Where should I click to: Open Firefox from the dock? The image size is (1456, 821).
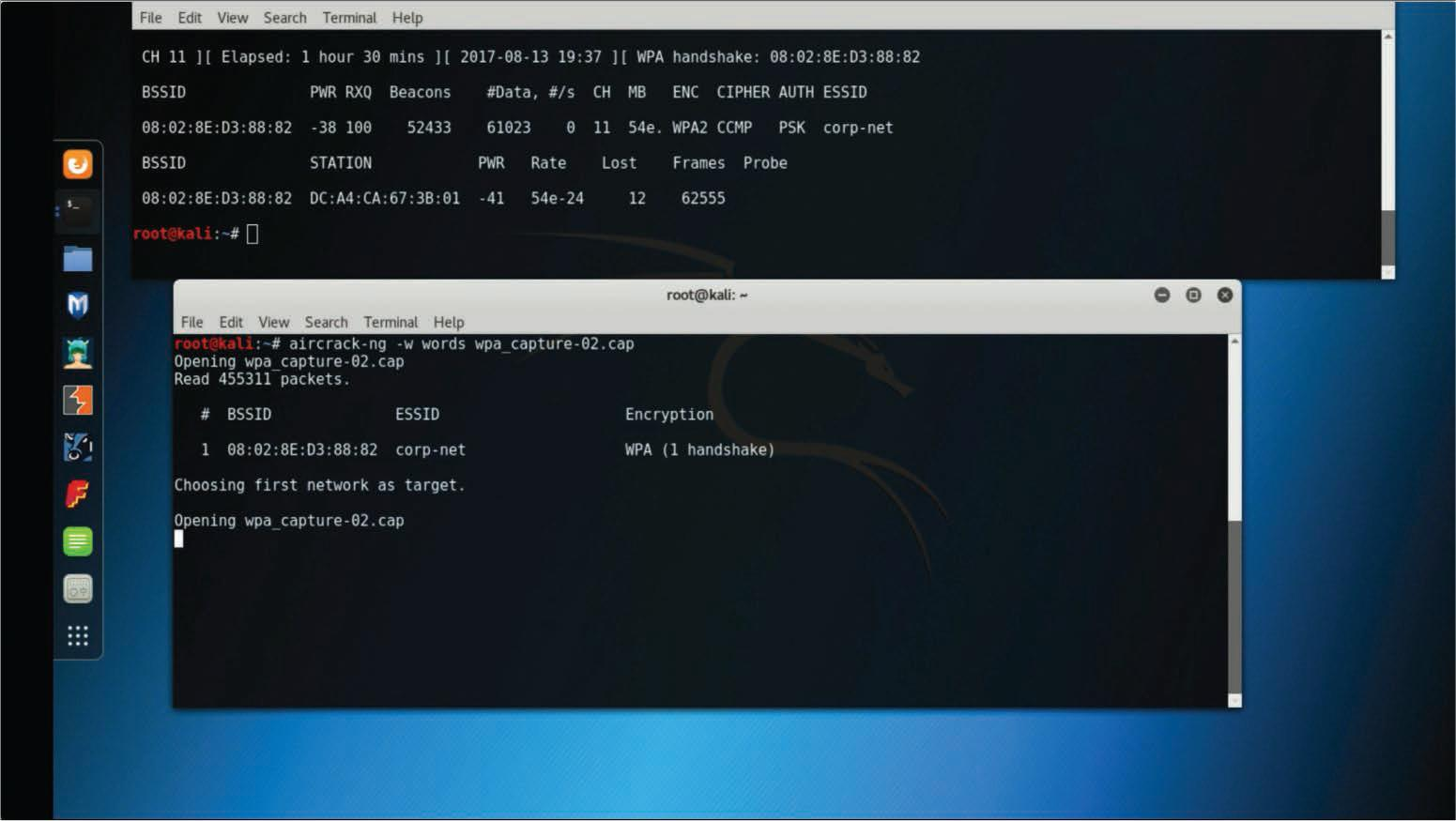coord(77,165)
